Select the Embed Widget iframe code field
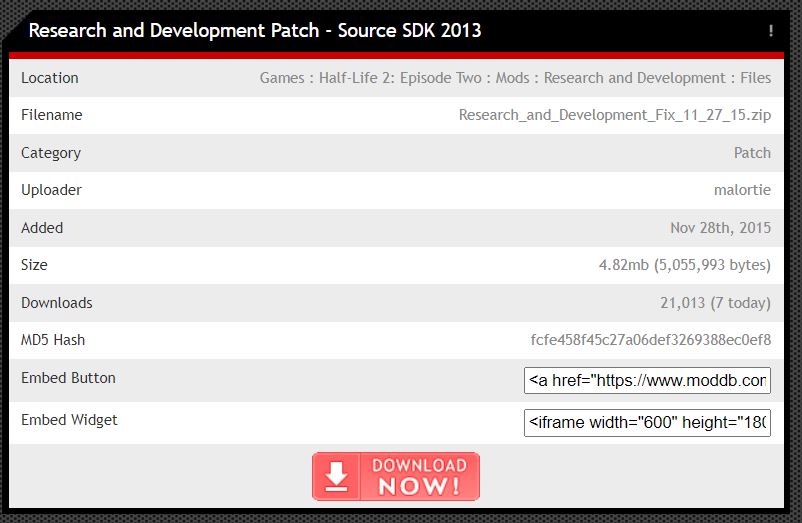 (647, 422)
